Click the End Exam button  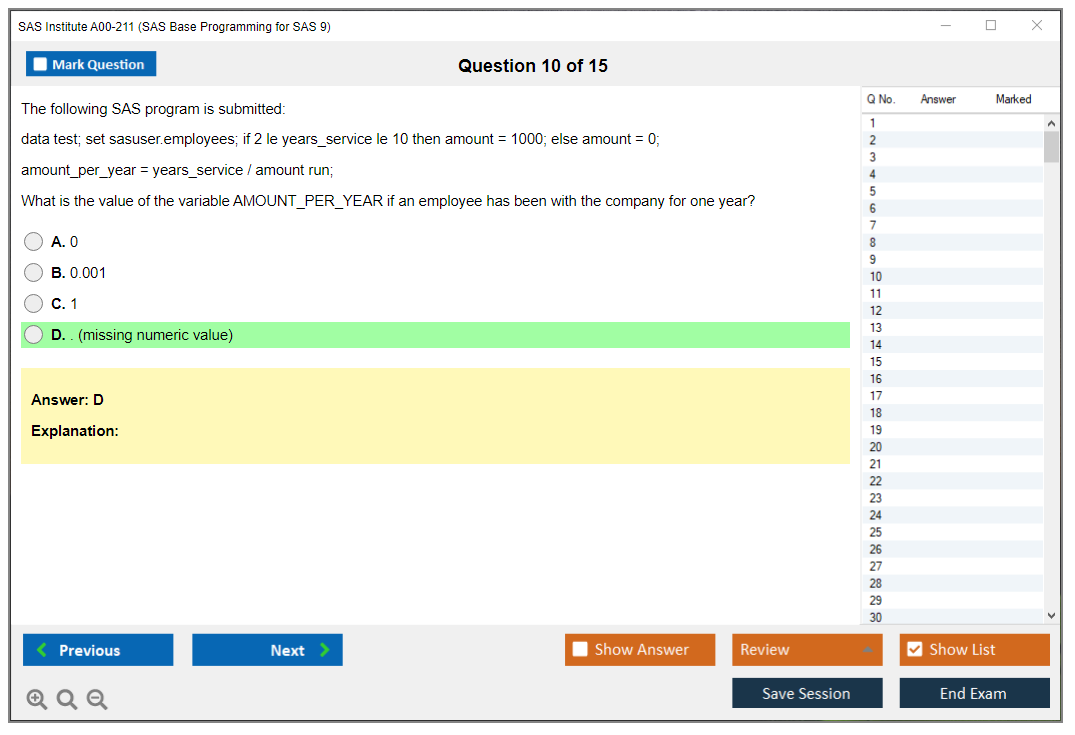tap(973, 693)
